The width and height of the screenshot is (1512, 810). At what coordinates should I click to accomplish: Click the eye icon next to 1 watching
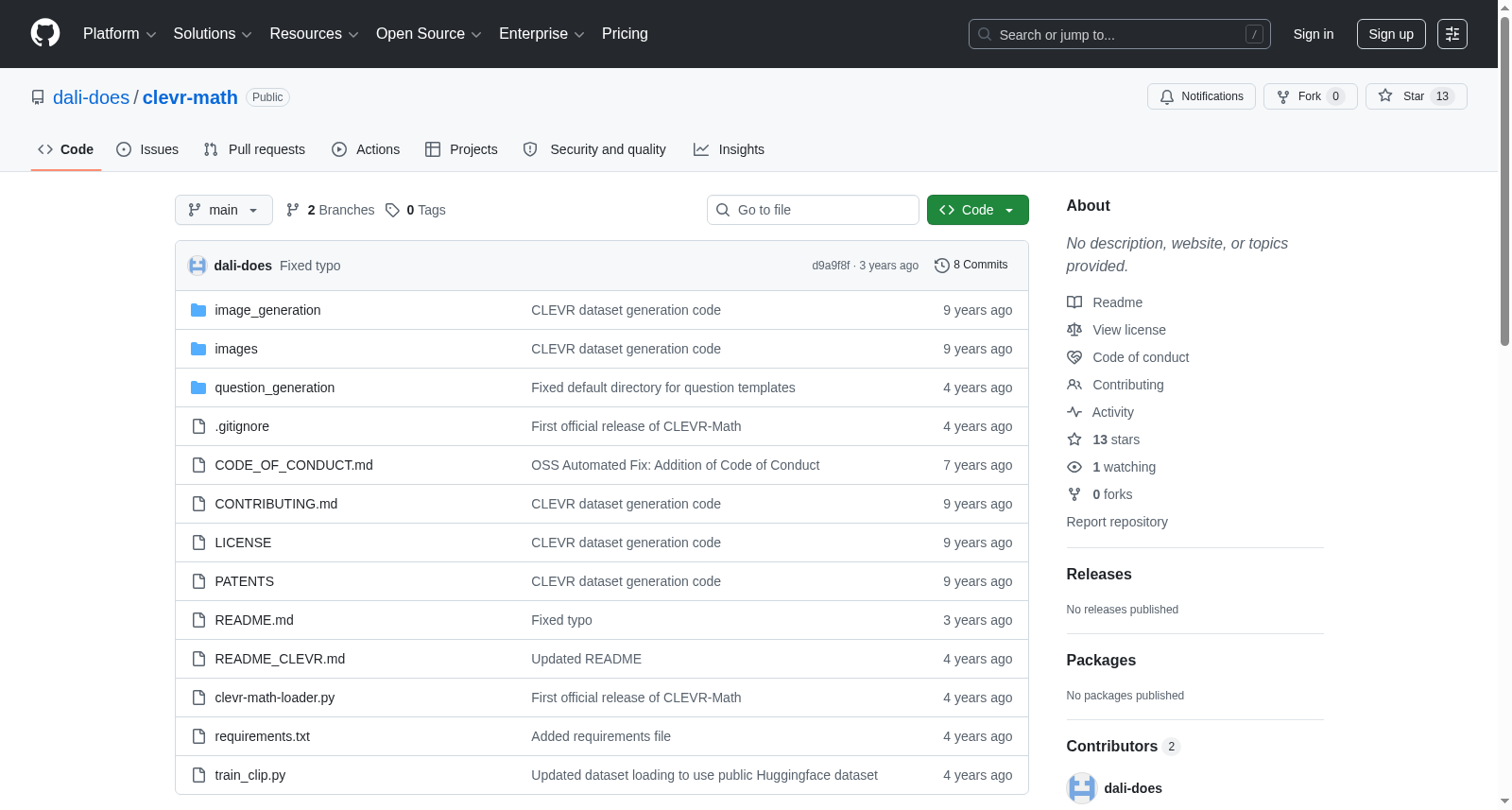1074,467
